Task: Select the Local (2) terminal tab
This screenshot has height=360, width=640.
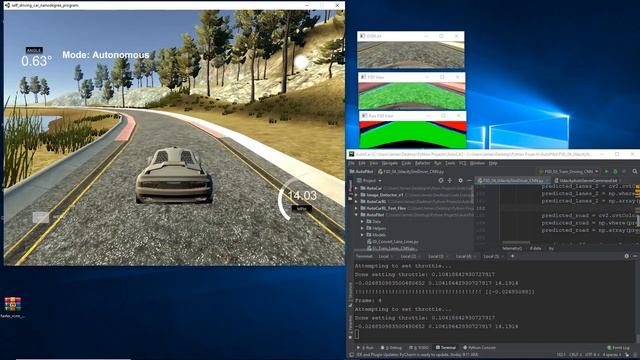Action: tap(410, 256)
